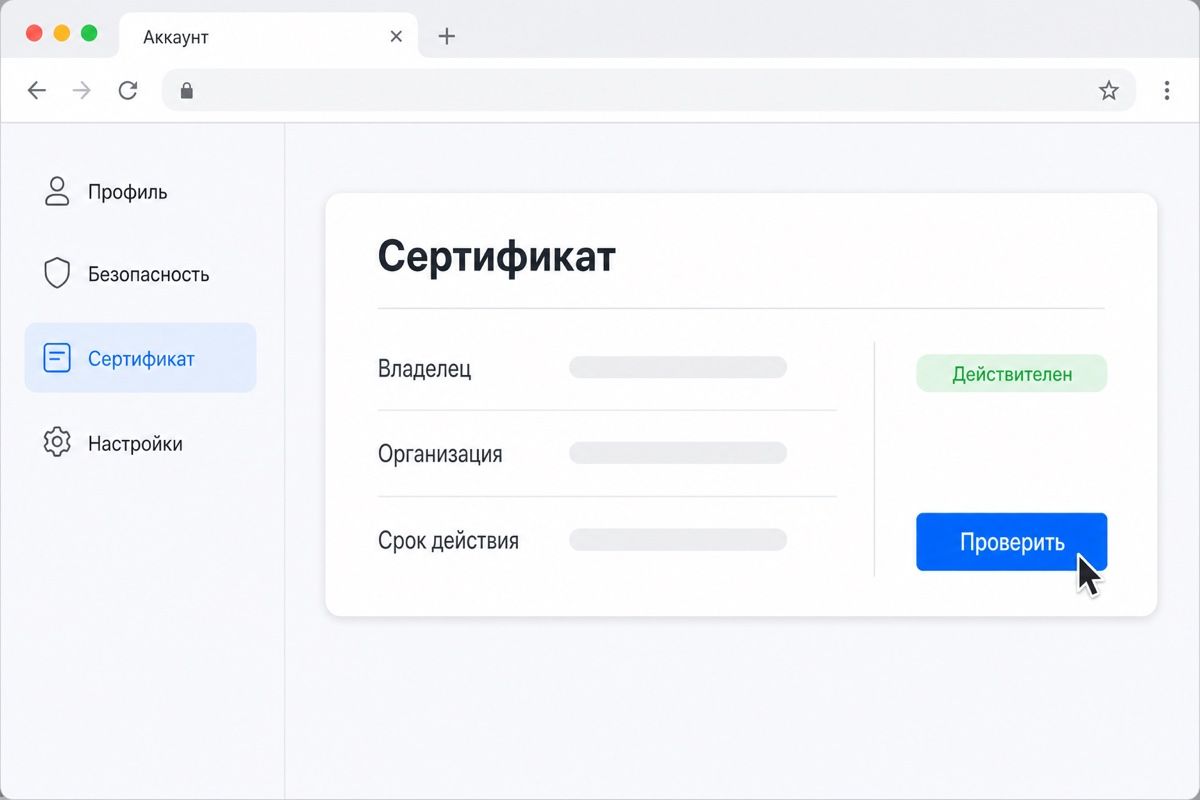Select the Аккаунт browser tab

(x=270, y=37)
